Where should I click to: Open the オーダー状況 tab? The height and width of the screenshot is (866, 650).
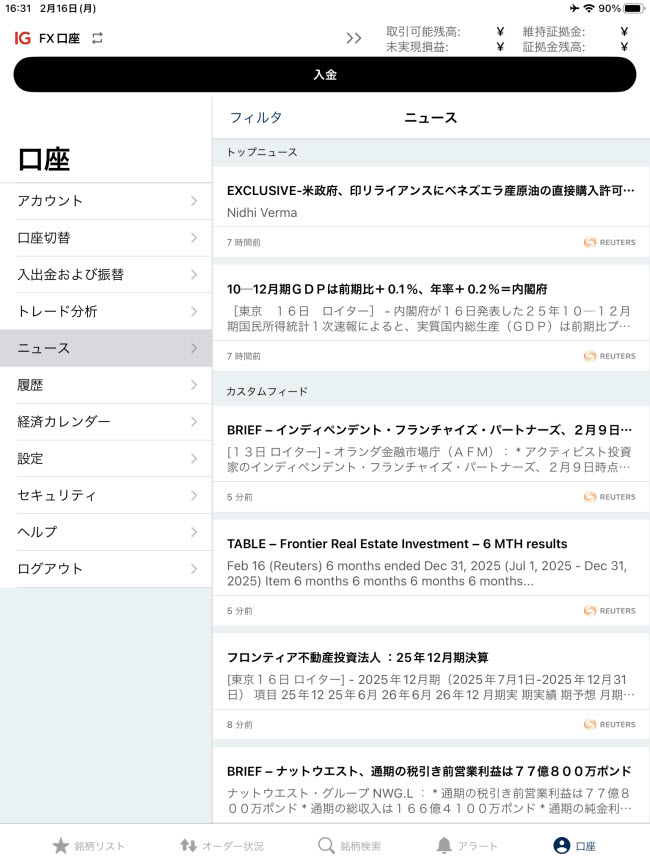pos(222,846)
